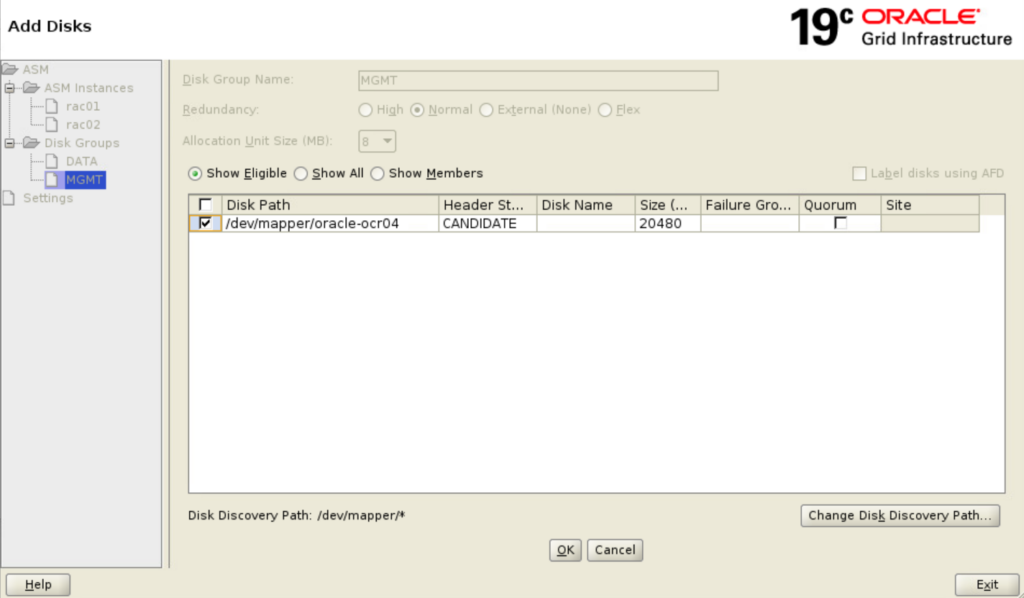Click the DATA disk group icon

click(x=52, y=161)
